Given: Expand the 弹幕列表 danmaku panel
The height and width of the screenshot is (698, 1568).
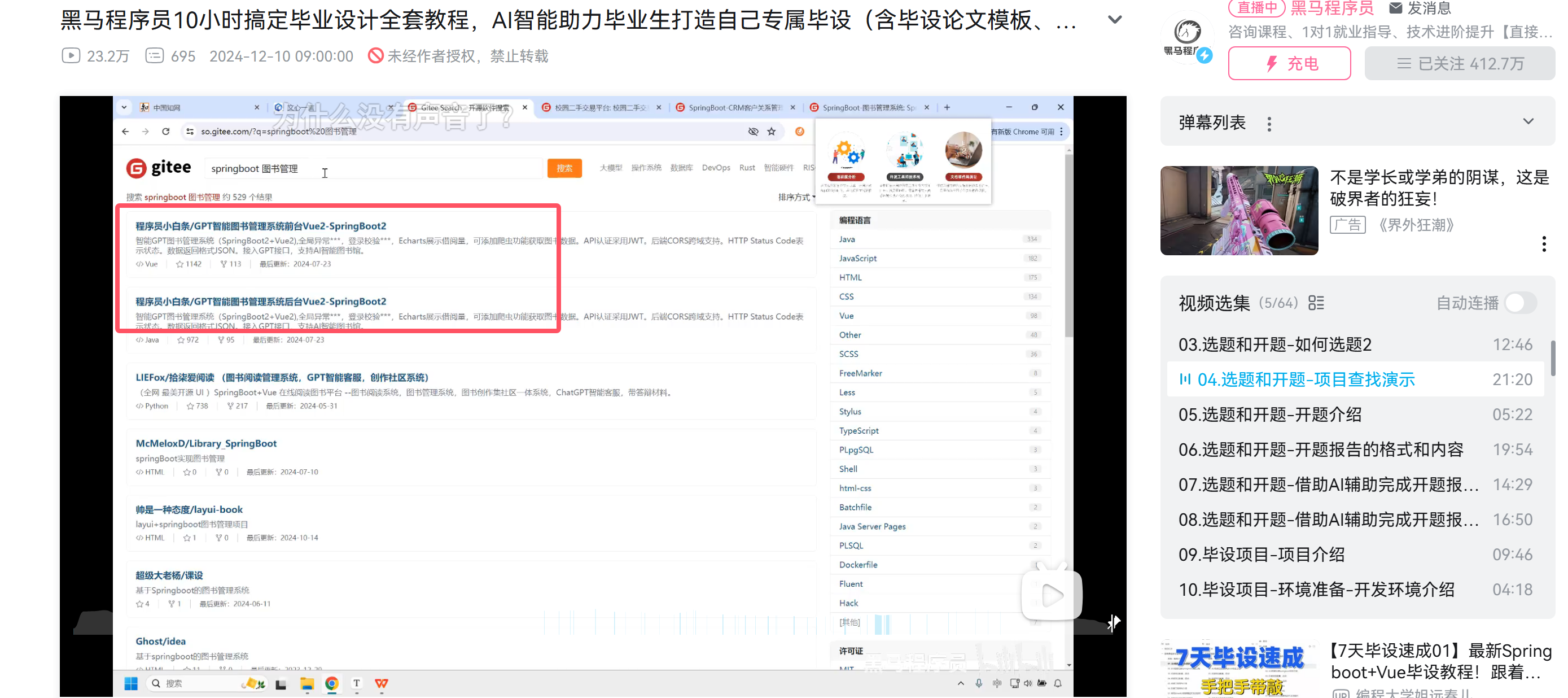Looking at the screenshot, I should (x=1527, y=121).
